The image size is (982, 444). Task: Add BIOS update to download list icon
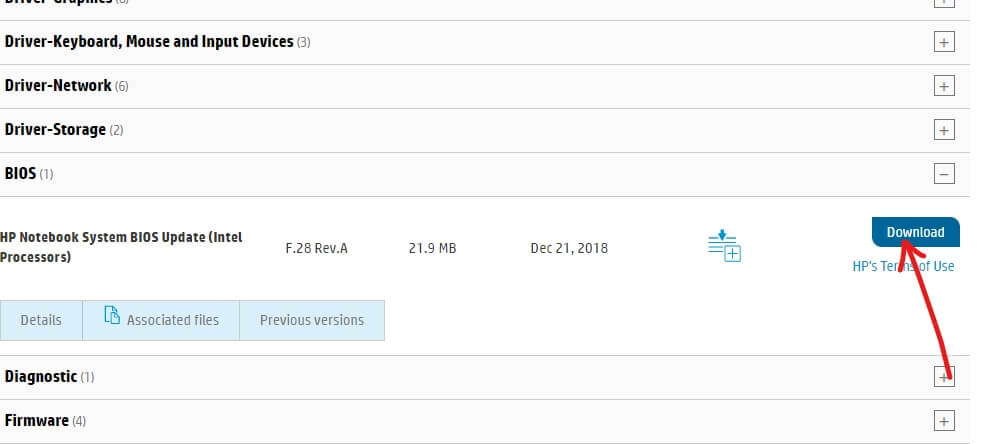point(723,246)
